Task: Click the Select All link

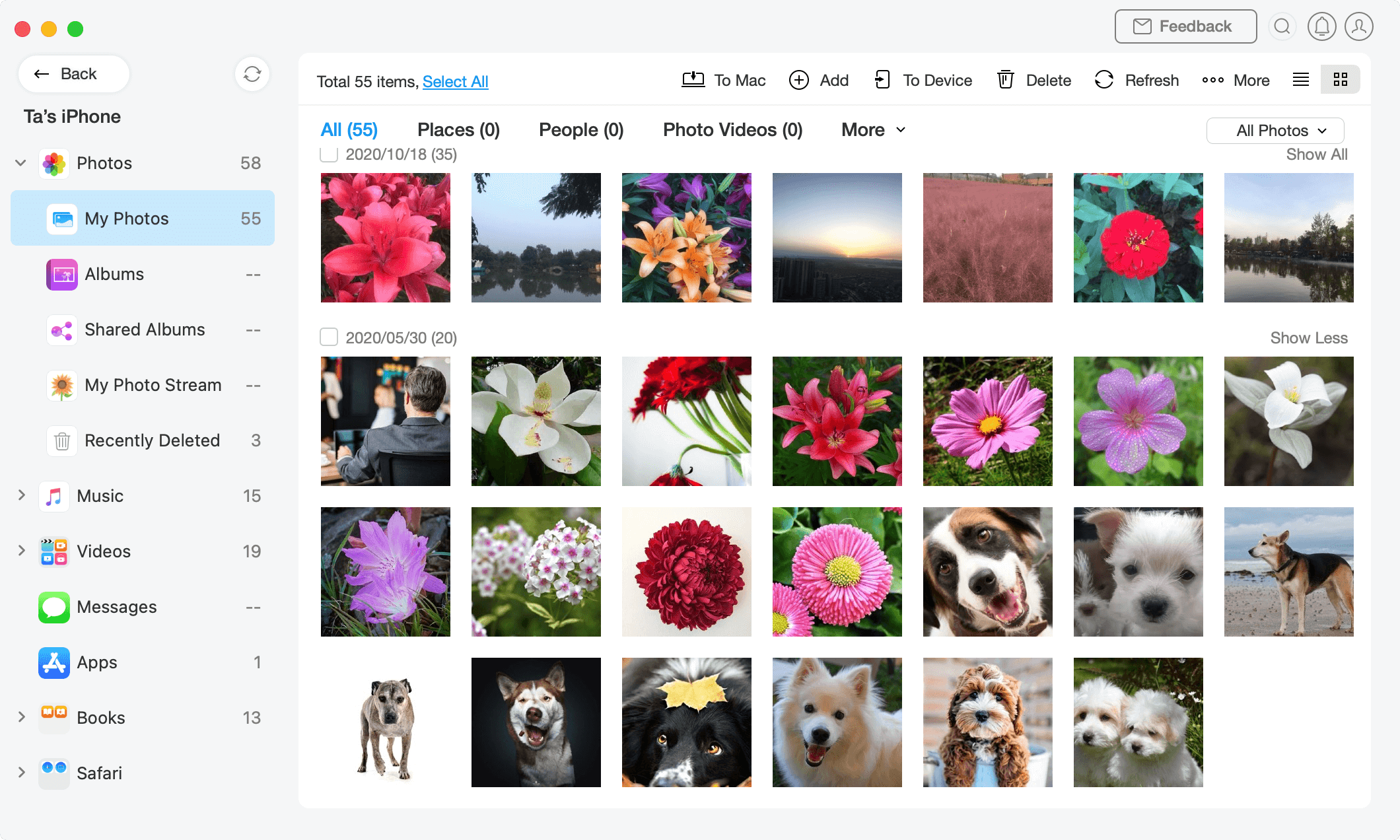Action: 455,82
